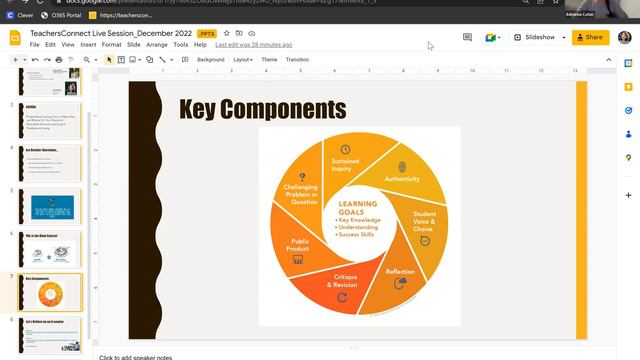Viewport: 640px width, 360px height.
Task: Open the Tools menu
Action: 181,45
